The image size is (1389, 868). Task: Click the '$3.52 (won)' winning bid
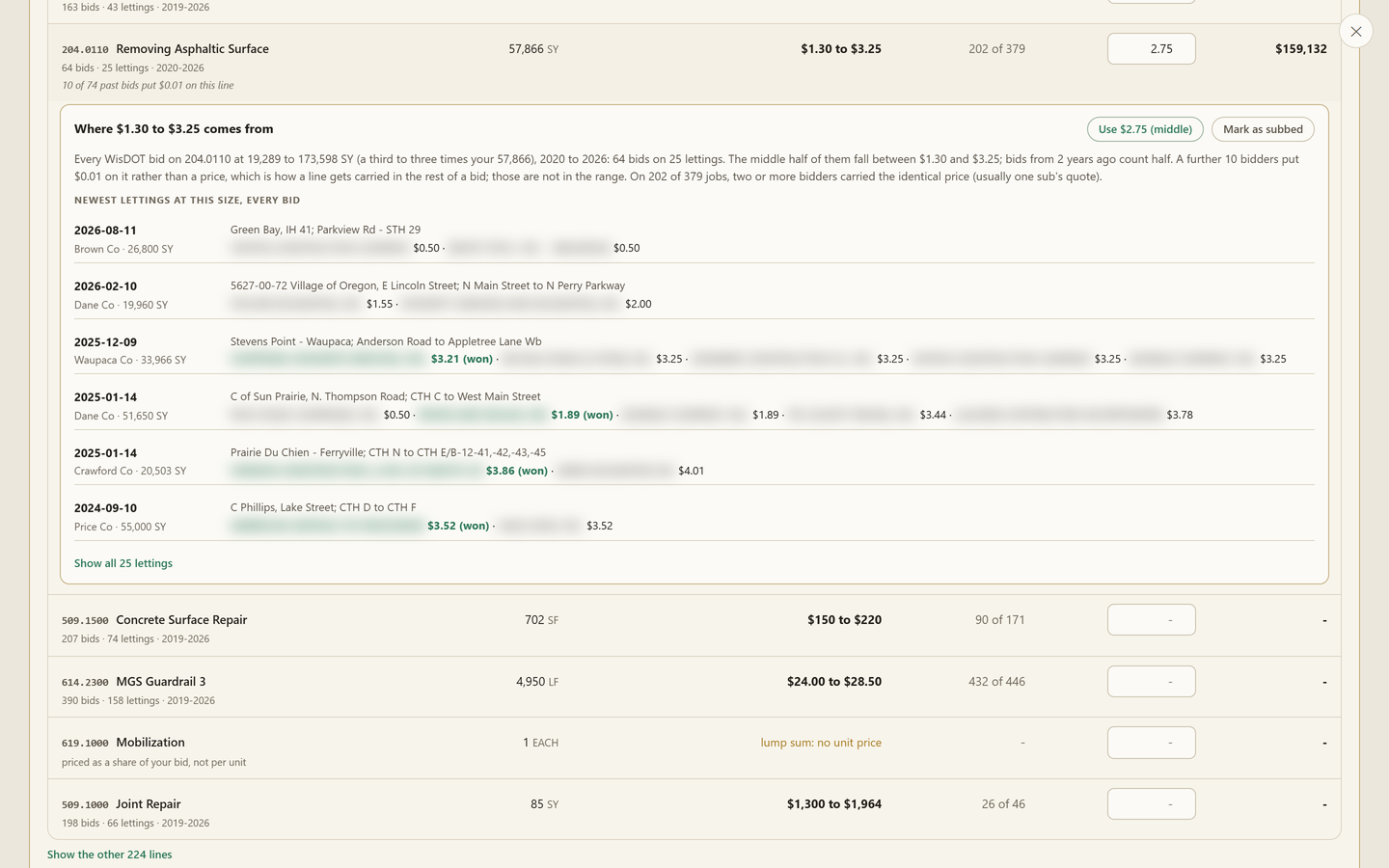tap(458, 526)
